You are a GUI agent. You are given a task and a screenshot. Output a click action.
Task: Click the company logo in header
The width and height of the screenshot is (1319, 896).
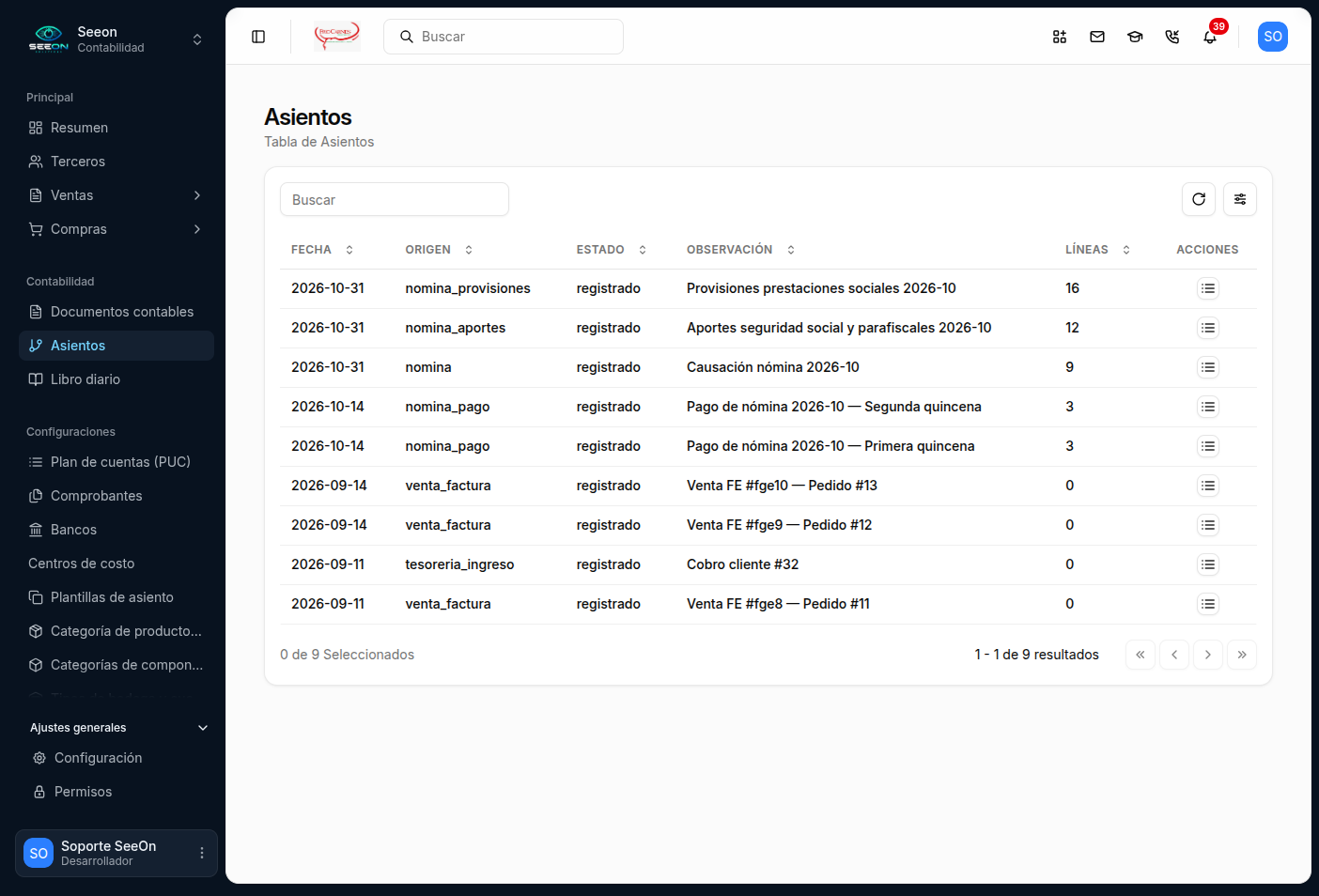coord(336,37)
